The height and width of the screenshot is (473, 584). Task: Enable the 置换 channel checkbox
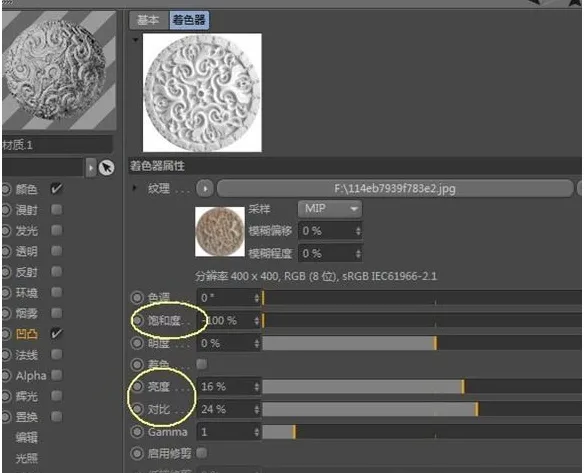point(56,416)
